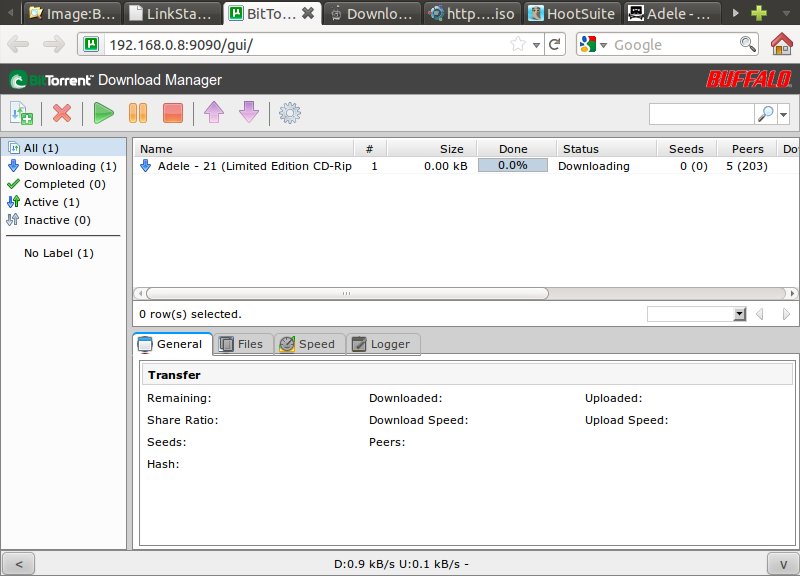
Task: Click the red Remove torrent icon
Action: coord(62,114)
